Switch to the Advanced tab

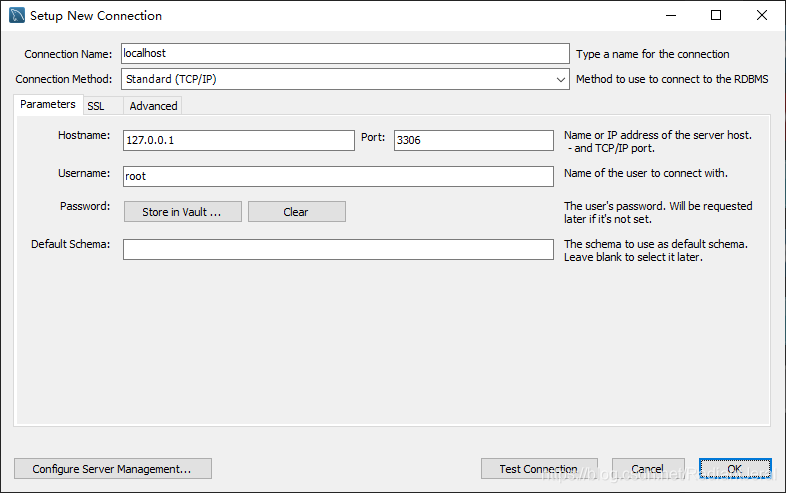153,106
